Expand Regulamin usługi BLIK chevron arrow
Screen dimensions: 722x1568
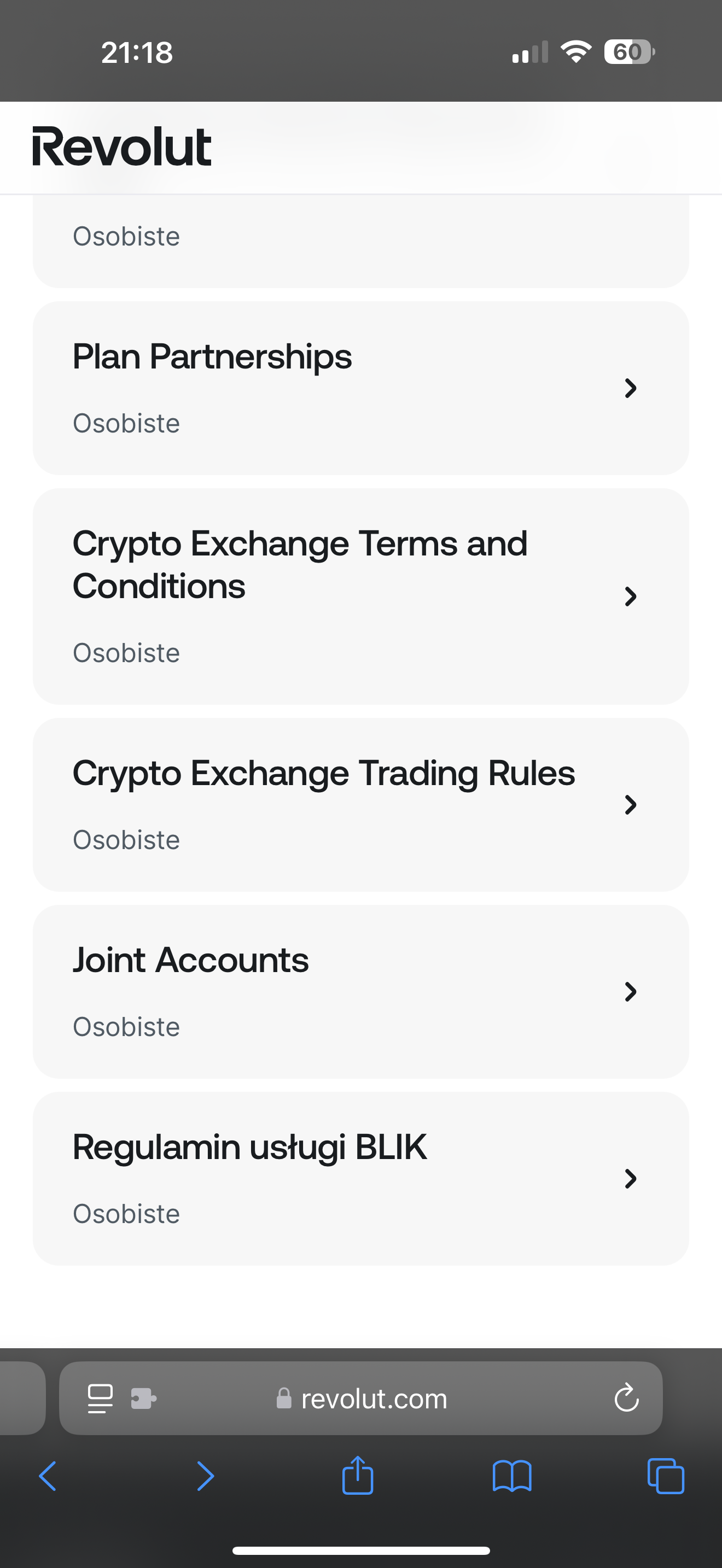click(x=631, y=1178)
